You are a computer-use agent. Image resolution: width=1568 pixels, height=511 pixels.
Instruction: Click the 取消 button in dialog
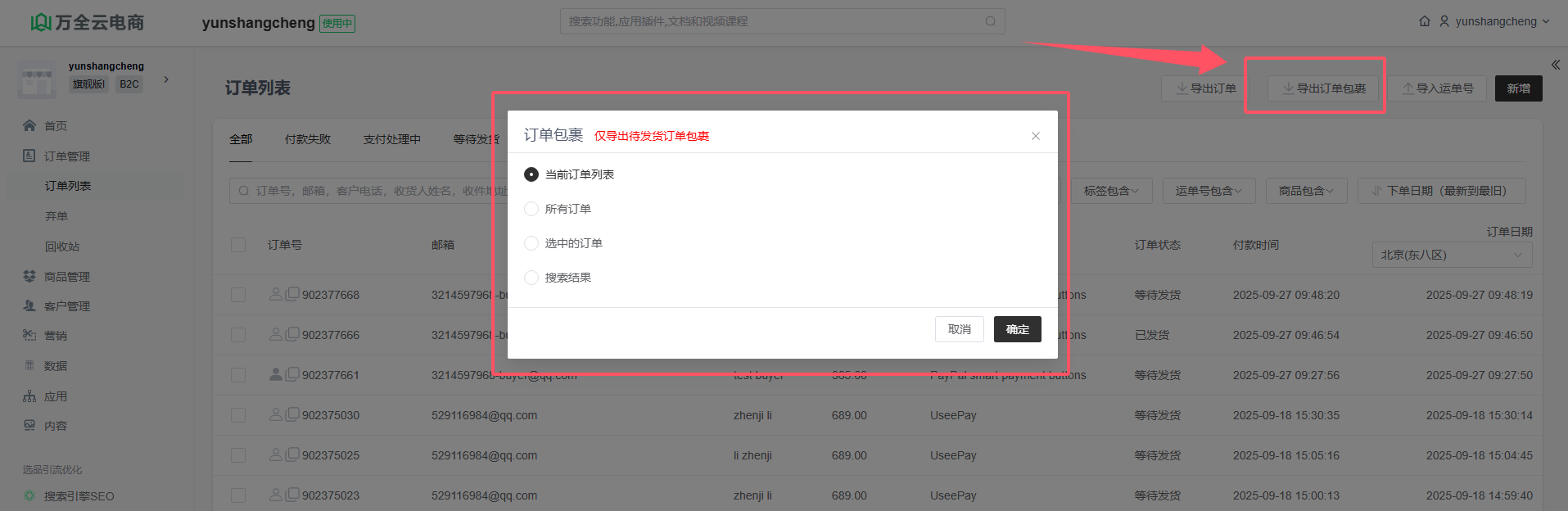[x=959, y=329]
